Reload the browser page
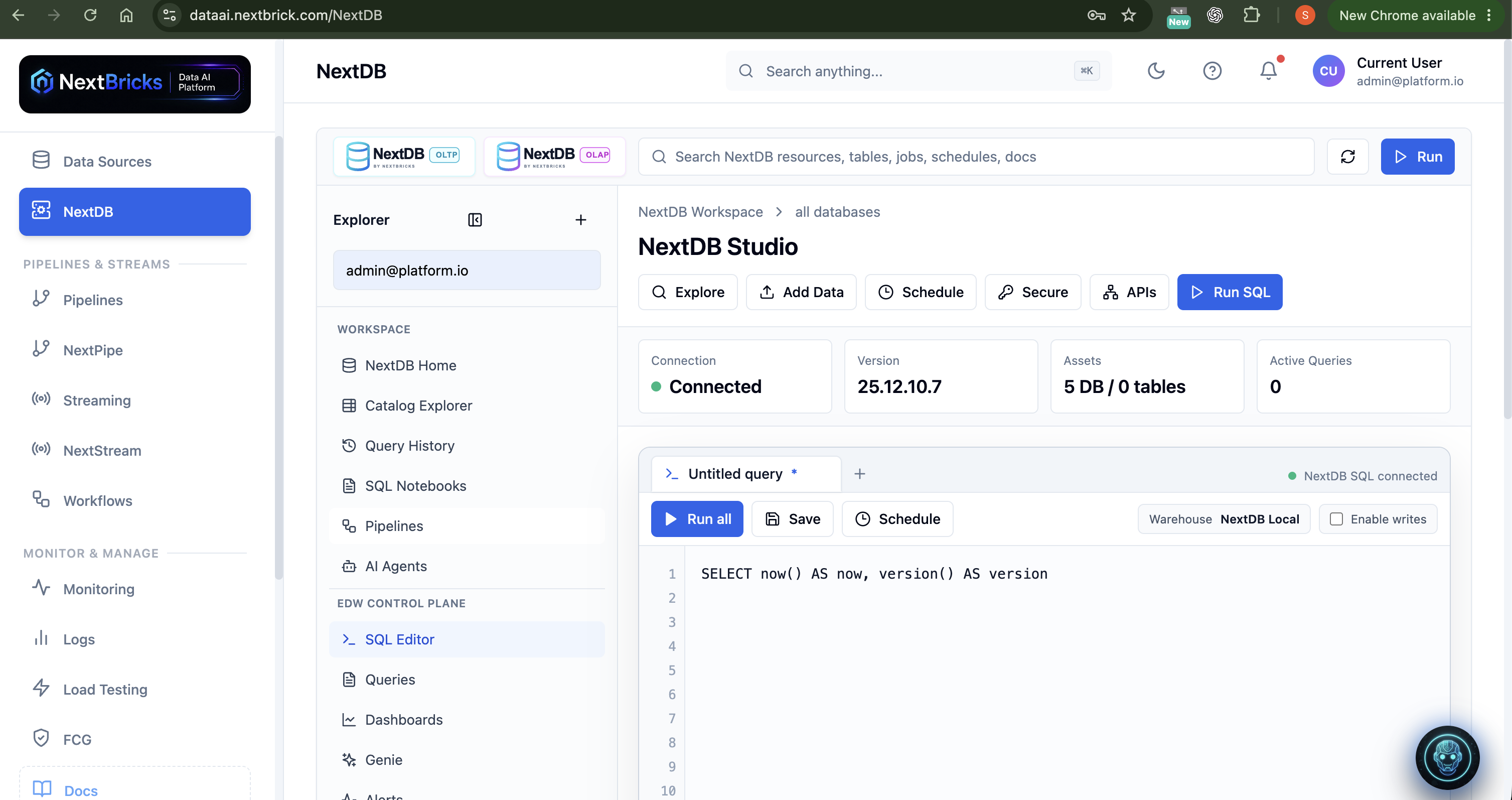The height and width of the screenshot is (800, 1512). click(90, 15)
